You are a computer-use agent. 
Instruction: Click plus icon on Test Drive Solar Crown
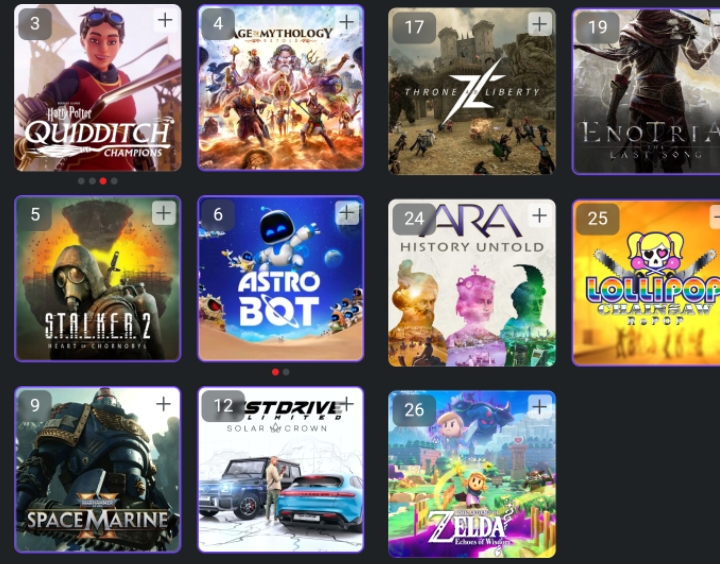tap(347, 404)
